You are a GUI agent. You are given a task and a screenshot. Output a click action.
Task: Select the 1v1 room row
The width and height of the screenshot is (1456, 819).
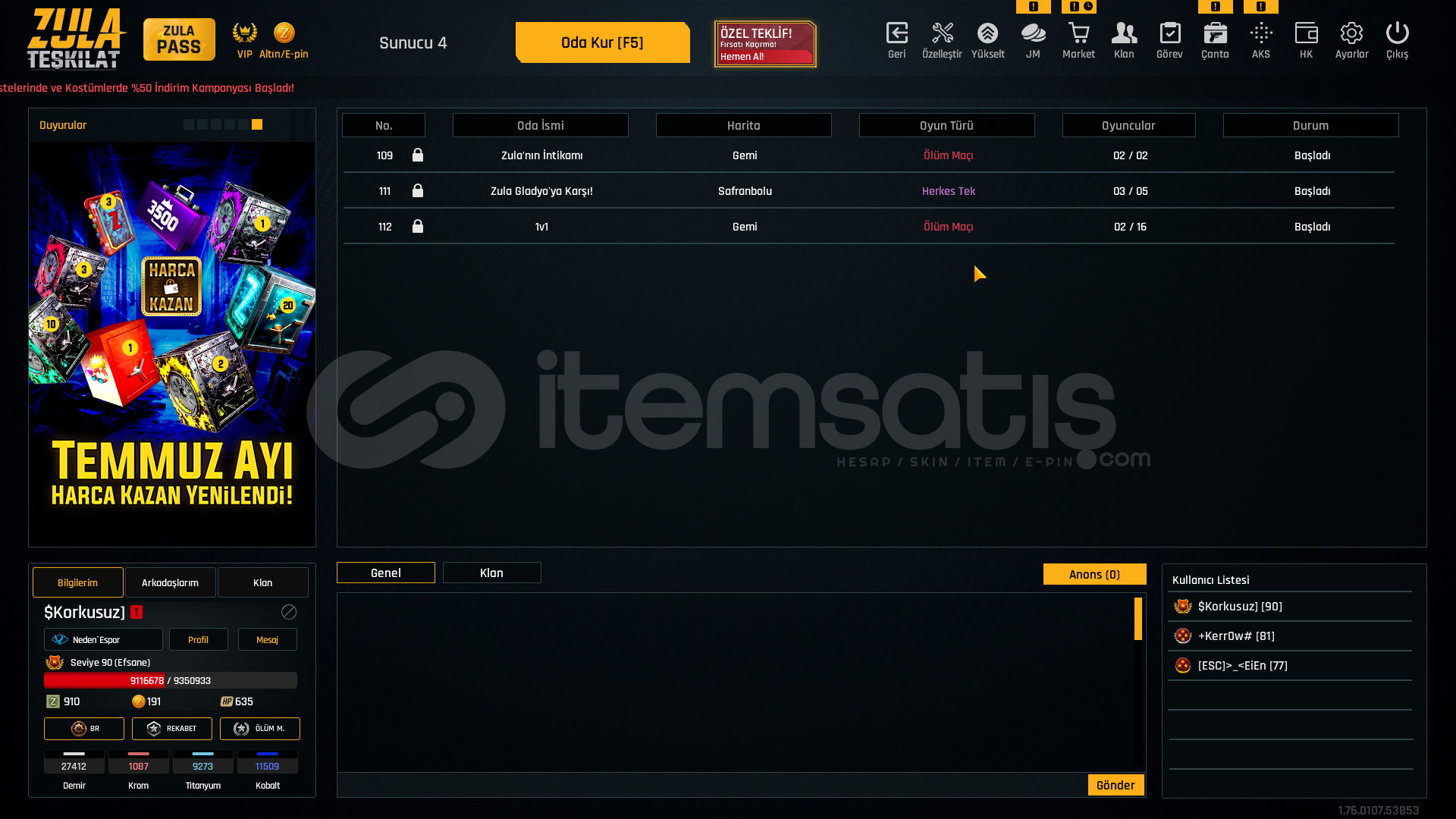click(x=869, y=226)
